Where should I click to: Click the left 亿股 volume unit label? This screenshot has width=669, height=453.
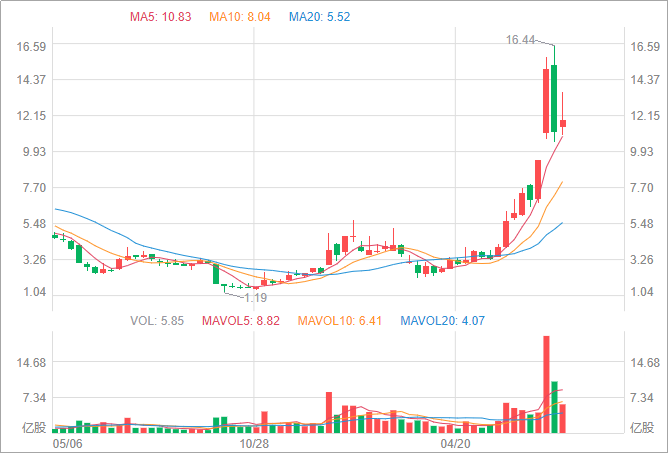(x=34, y=427)
